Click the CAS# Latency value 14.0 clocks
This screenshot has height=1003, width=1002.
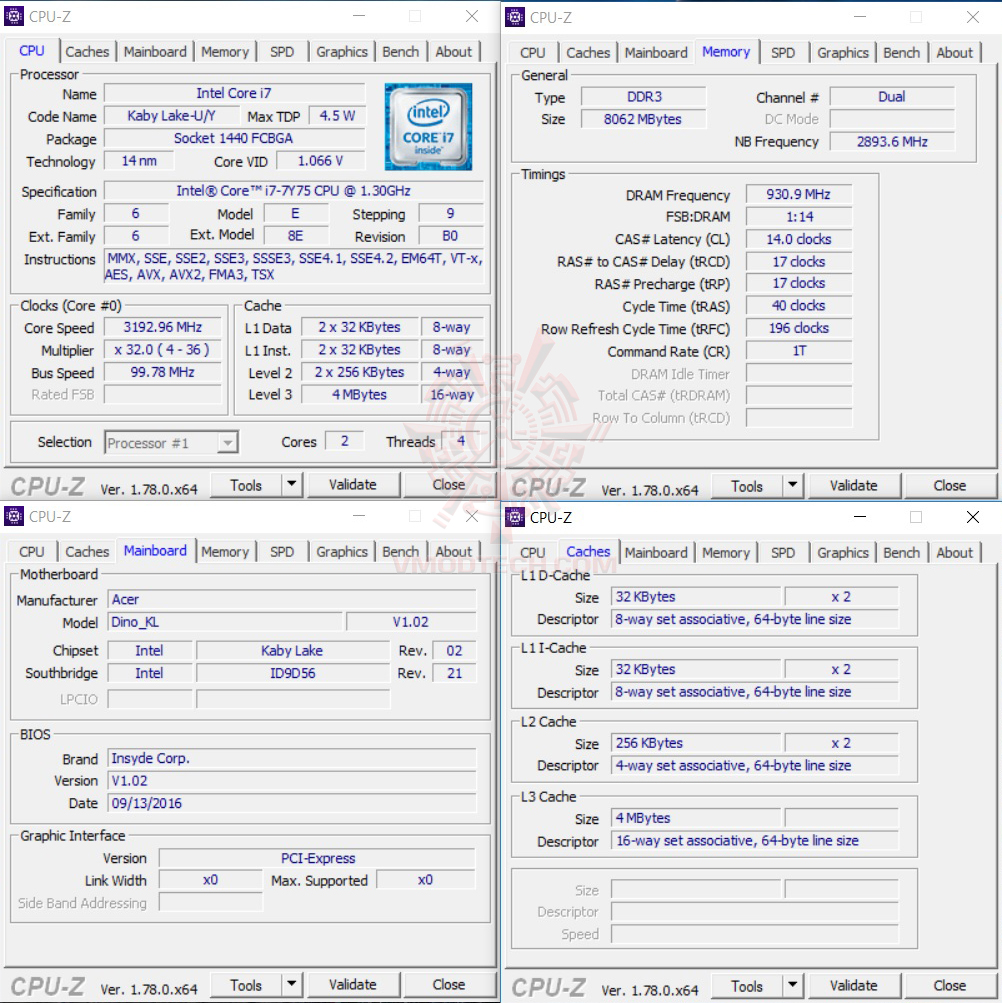799,239
